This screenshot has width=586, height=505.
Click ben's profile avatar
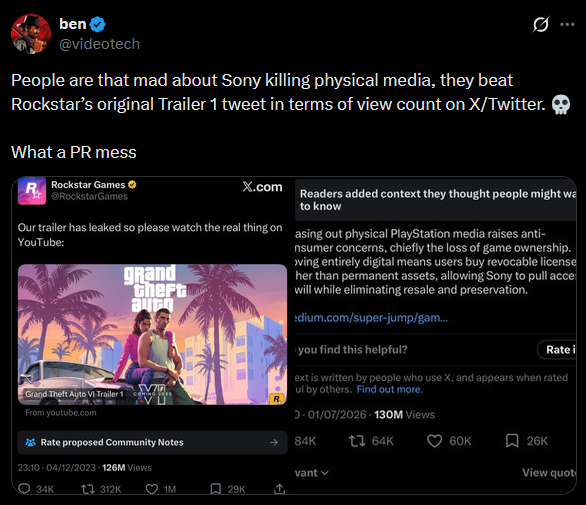pyautogui.click(x=31, y=34)
